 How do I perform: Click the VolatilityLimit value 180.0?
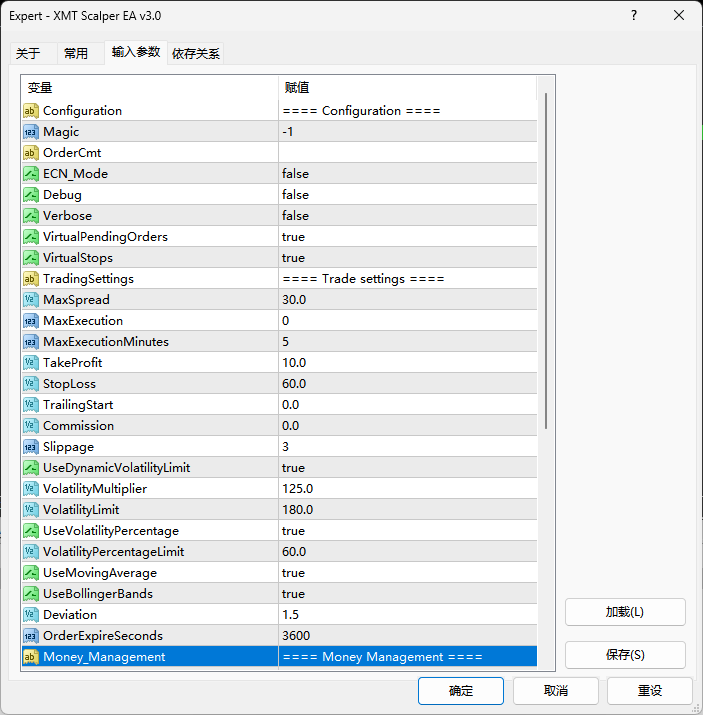coord(298,510)
